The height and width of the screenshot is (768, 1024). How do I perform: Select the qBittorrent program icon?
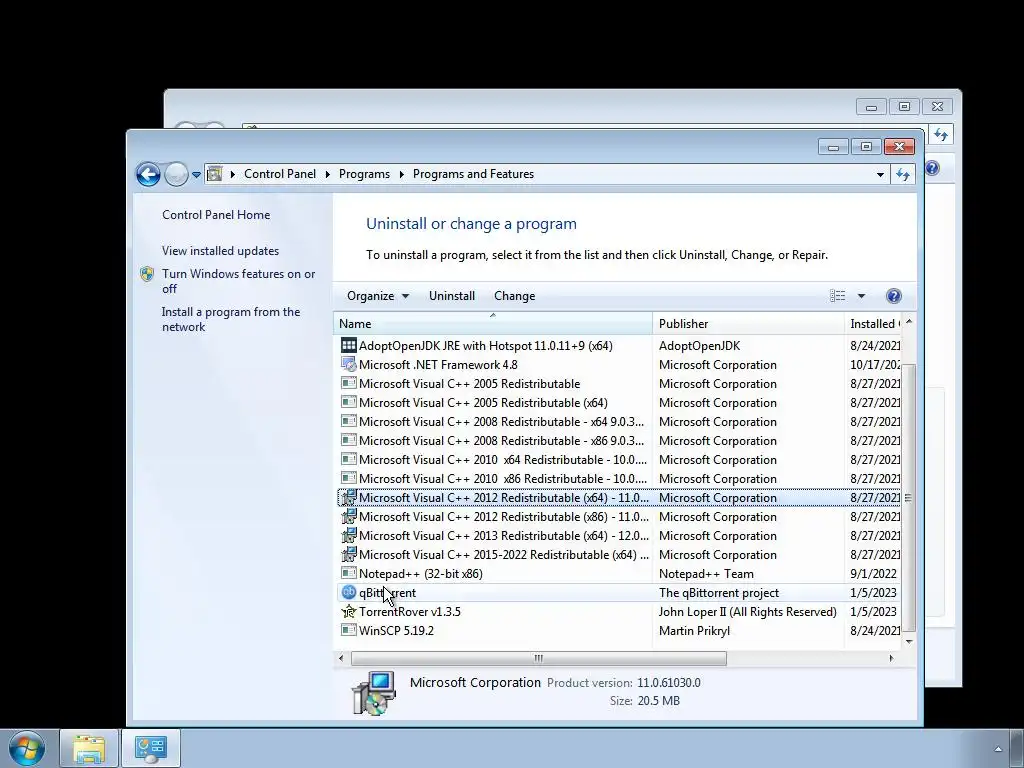[x=349, y=592]
